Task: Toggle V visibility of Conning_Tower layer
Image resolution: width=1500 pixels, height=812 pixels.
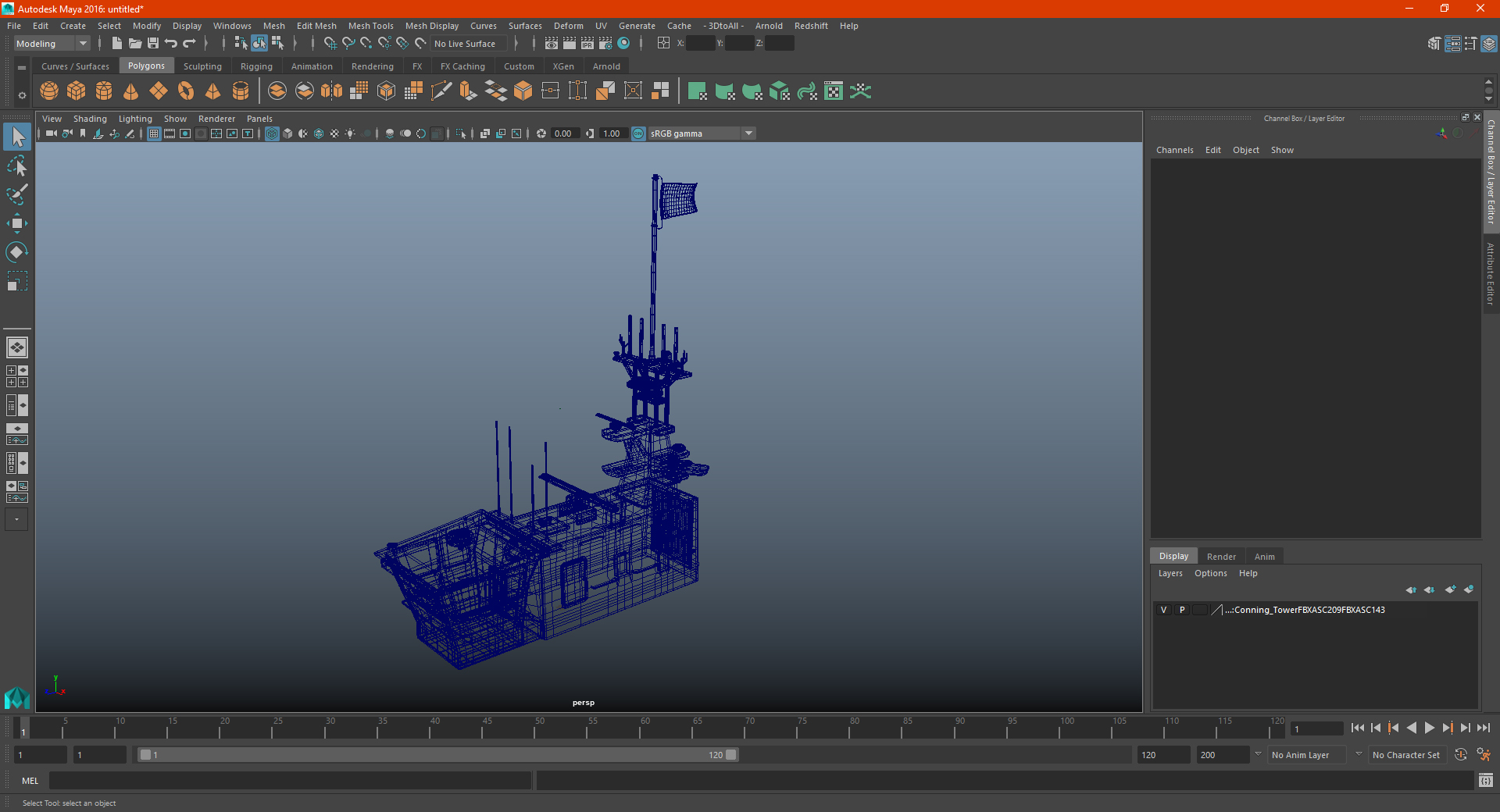Action: [x=1163, y=610]
